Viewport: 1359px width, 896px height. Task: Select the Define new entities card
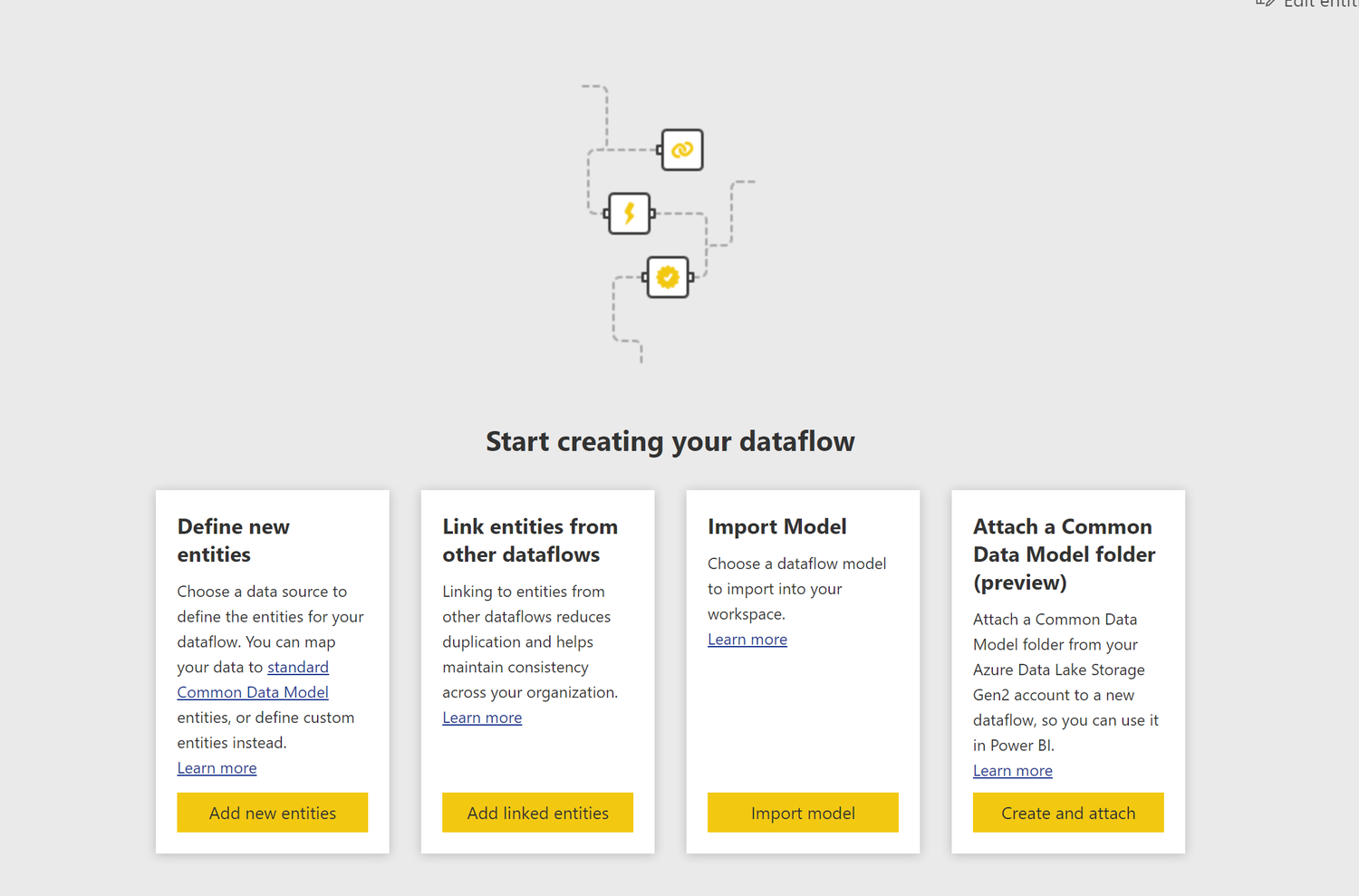tap(272, 670)
